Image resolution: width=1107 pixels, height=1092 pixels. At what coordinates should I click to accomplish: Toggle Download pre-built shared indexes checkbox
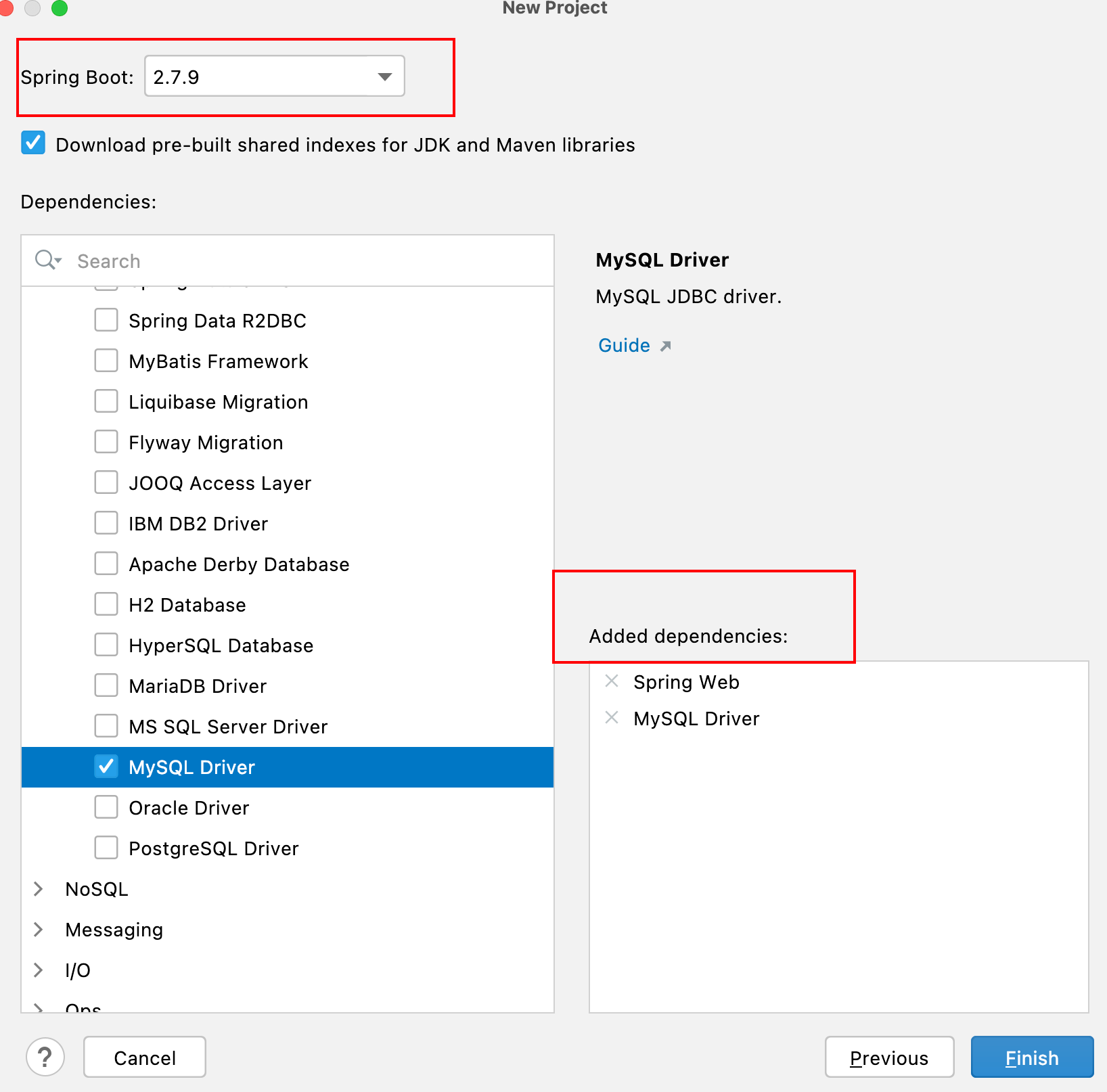[x=33, y=143]
